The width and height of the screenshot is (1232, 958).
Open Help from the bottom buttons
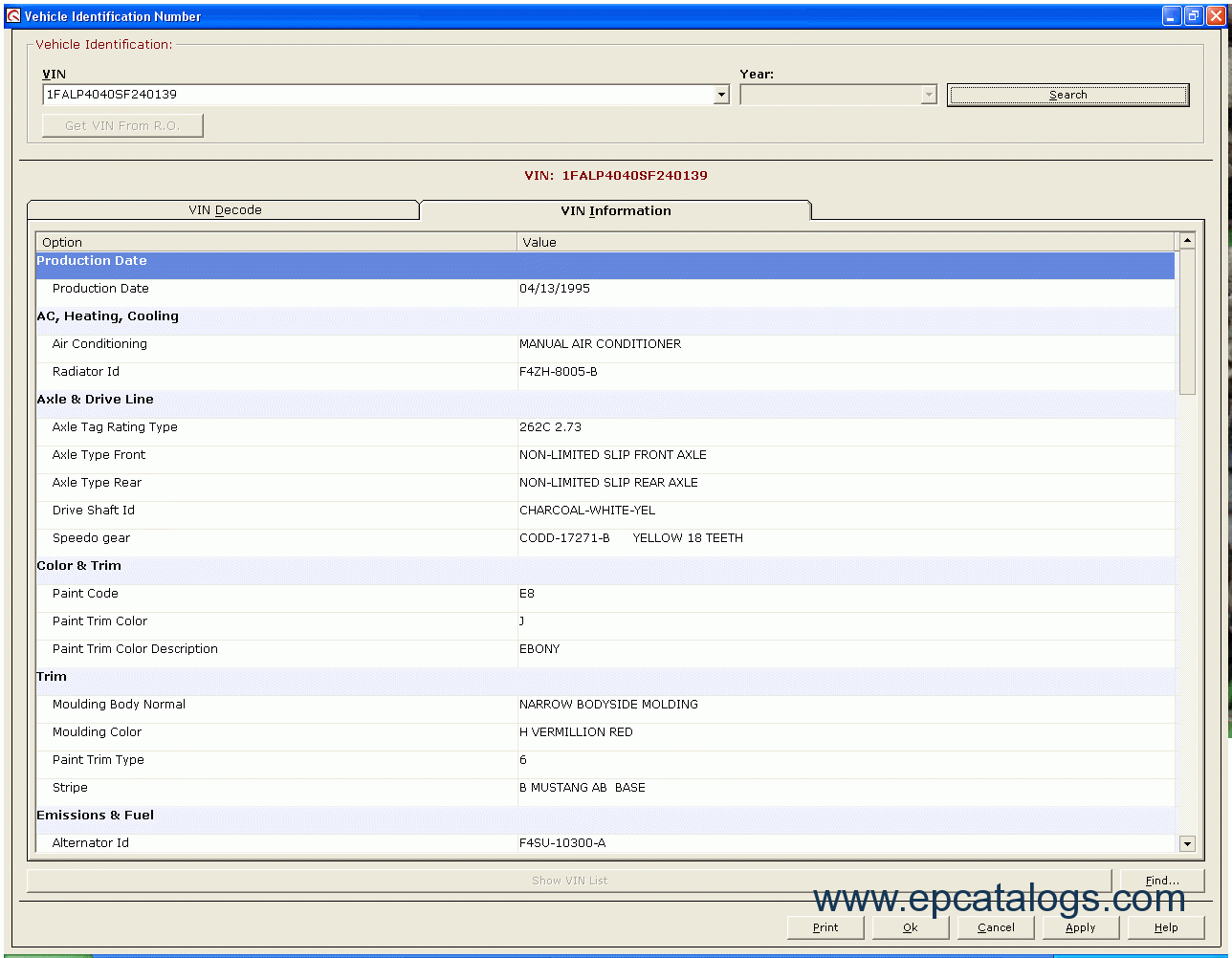click(1165, 927)
